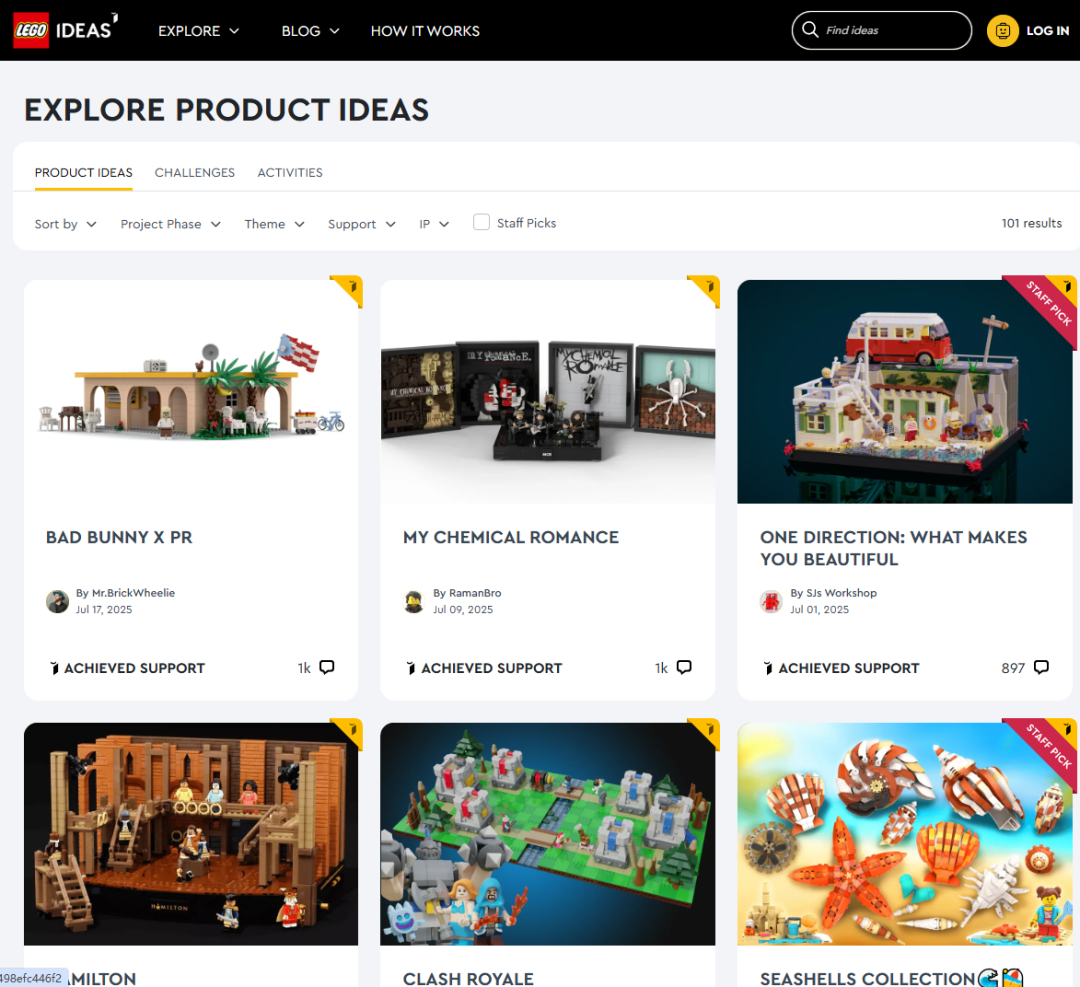1080x987 pixels.
Task: Visit RamanBro's profile link
Action: 475,593
